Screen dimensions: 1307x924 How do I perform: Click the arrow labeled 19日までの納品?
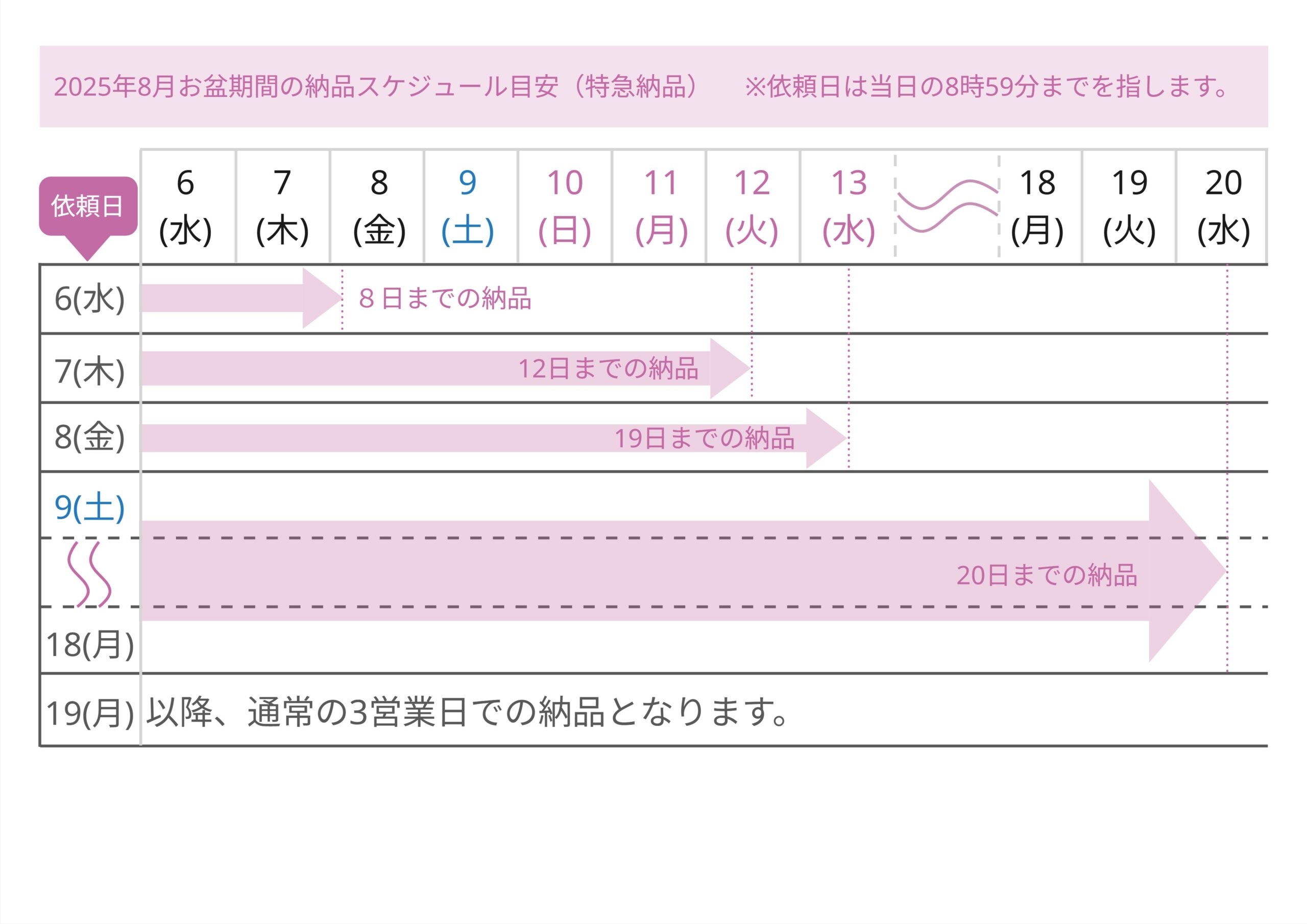(x=494, y=438)
